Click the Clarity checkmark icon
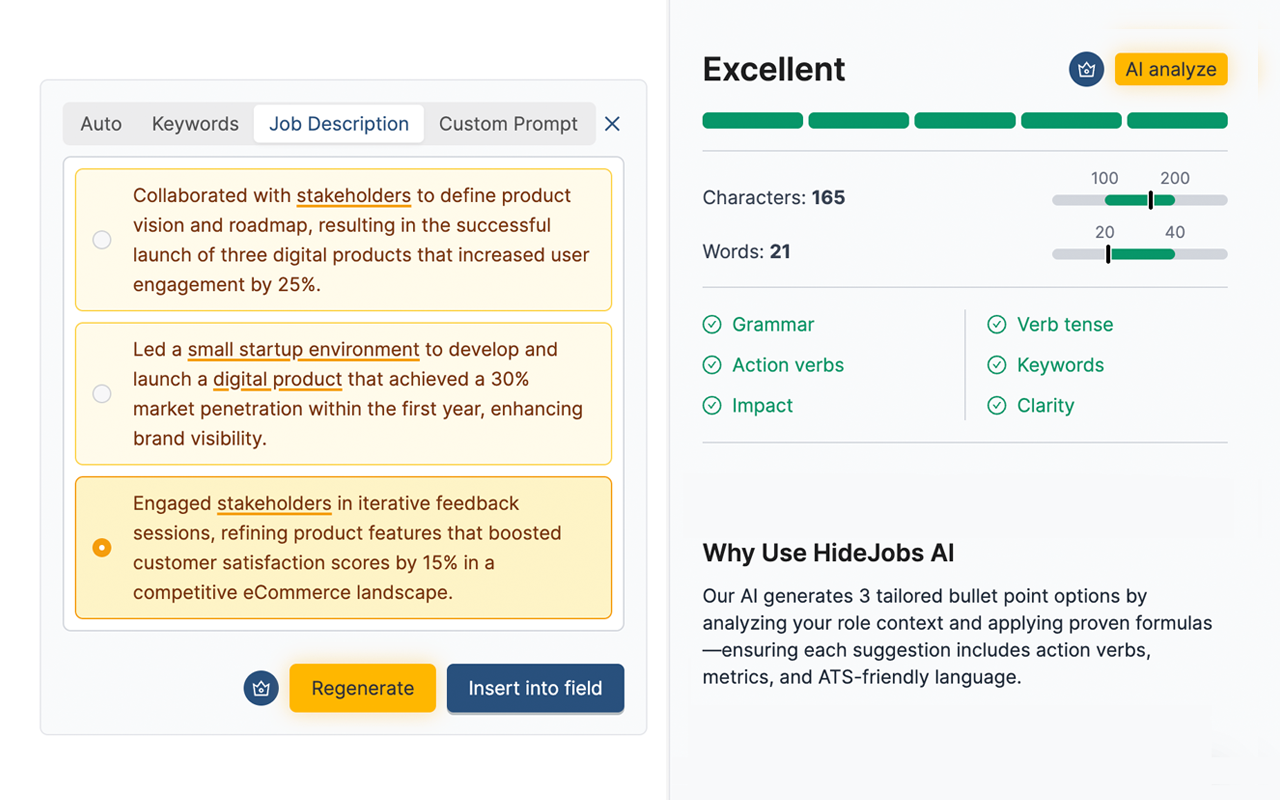 996,405
